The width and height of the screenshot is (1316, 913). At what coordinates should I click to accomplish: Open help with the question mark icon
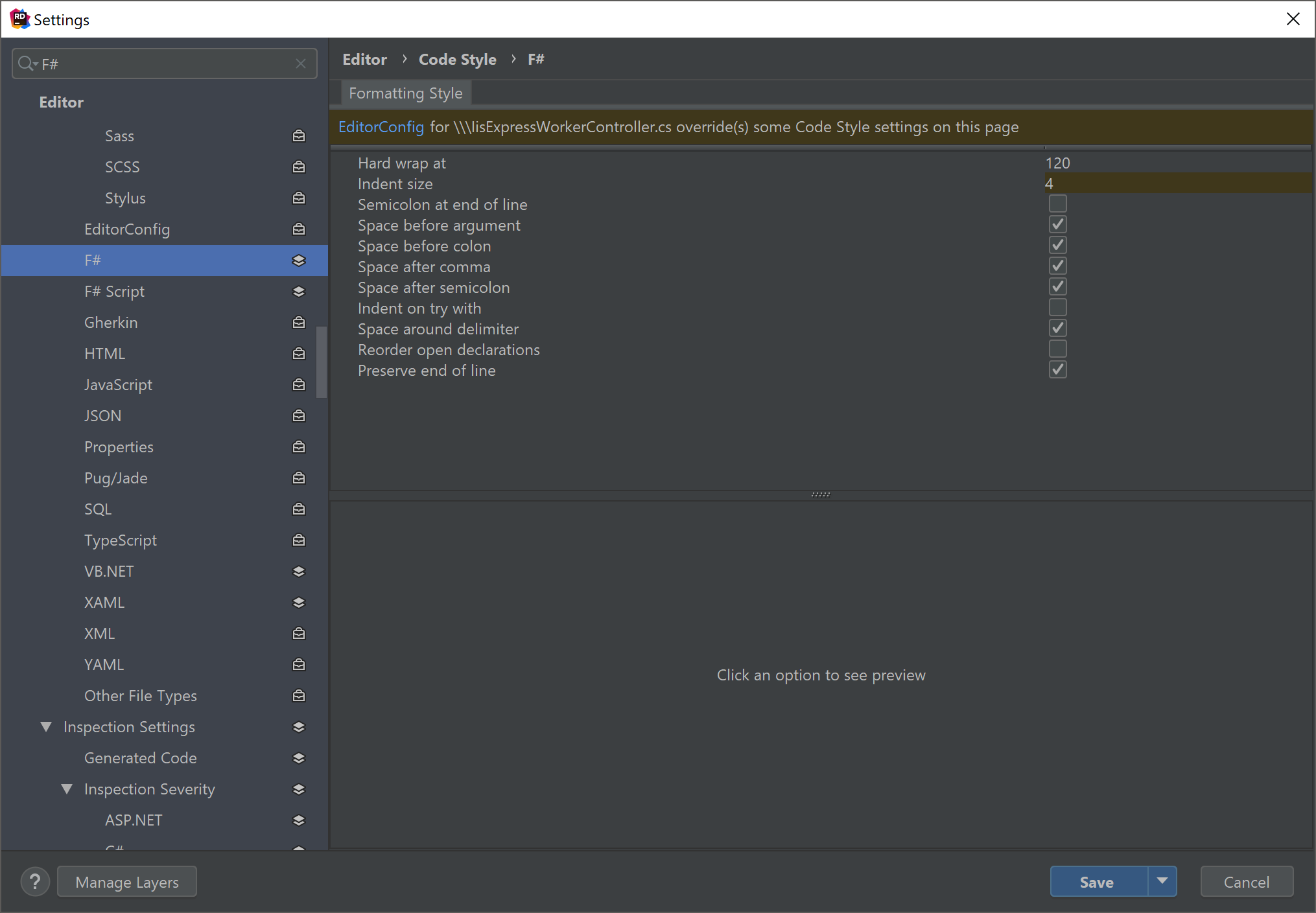35,882
